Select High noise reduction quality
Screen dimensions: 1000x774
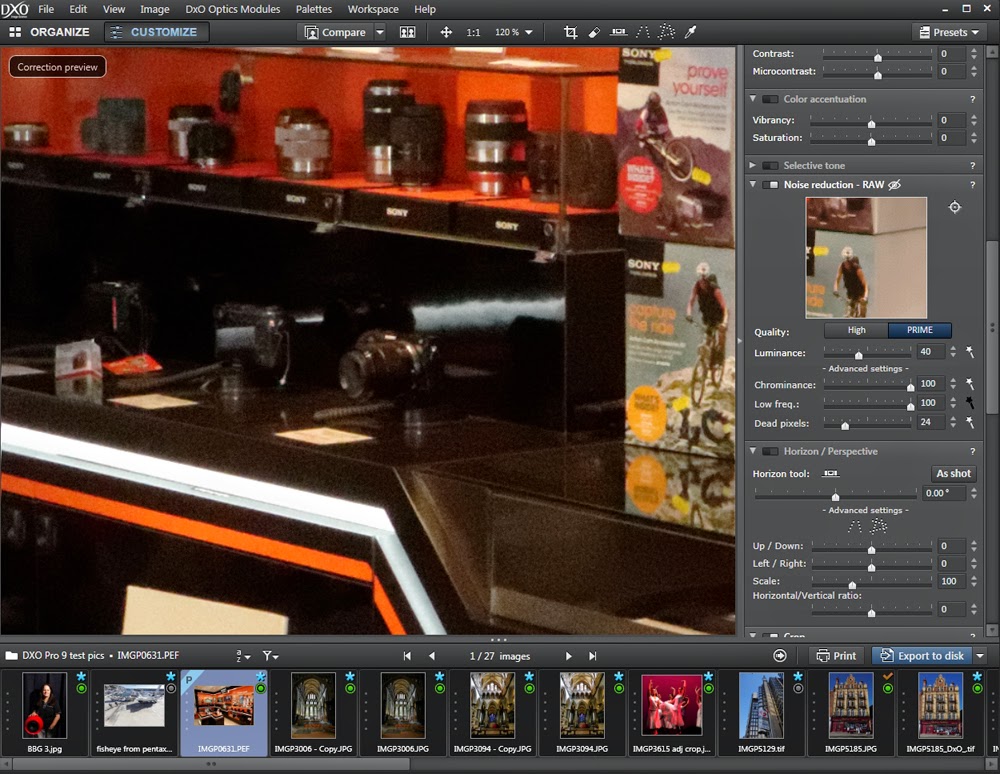[x=856, y=330]
